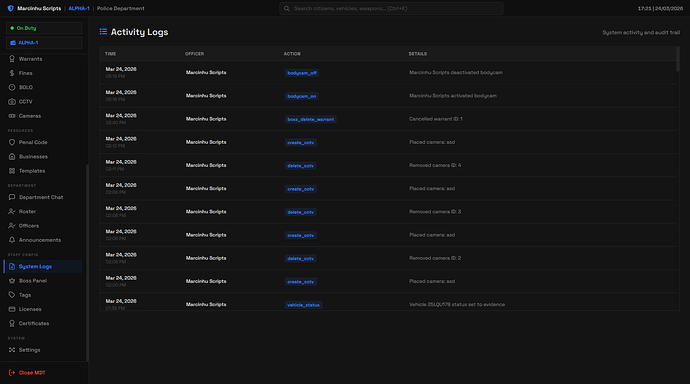
Task: Click the Department Chat bubble icon
Action: click(x=12, y=197)
